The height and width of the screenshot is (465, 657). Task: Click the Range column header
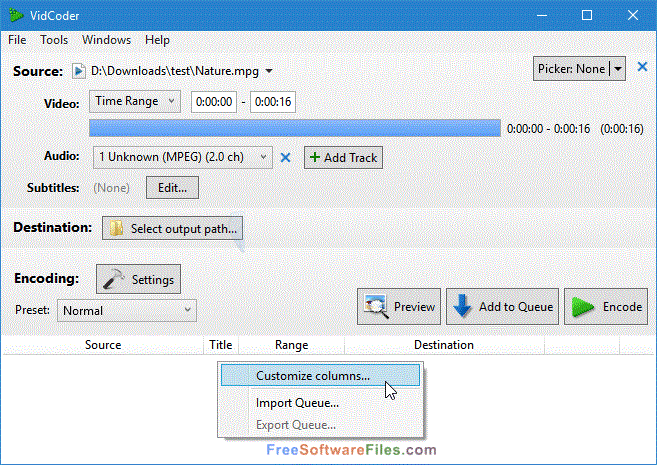[292, 345]
